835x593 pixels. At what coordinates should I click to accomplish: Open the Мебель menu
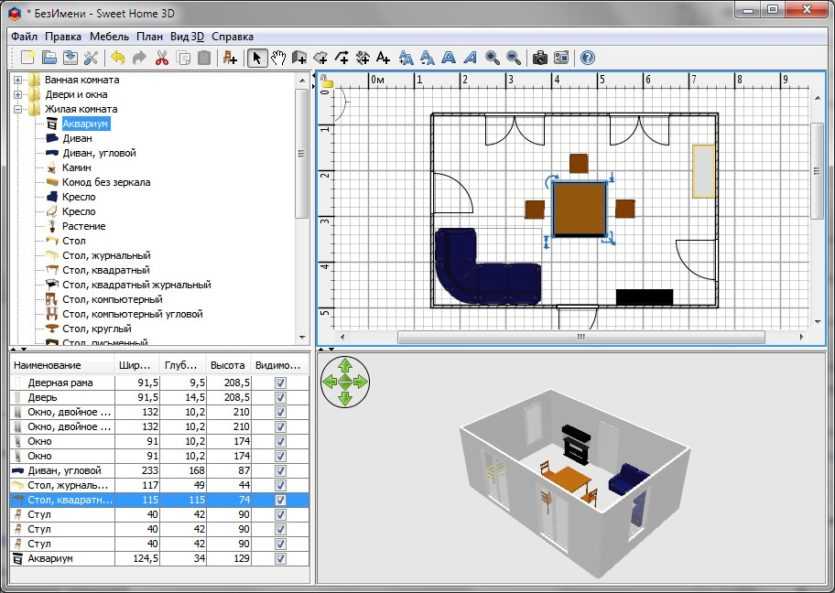point(109,36)
